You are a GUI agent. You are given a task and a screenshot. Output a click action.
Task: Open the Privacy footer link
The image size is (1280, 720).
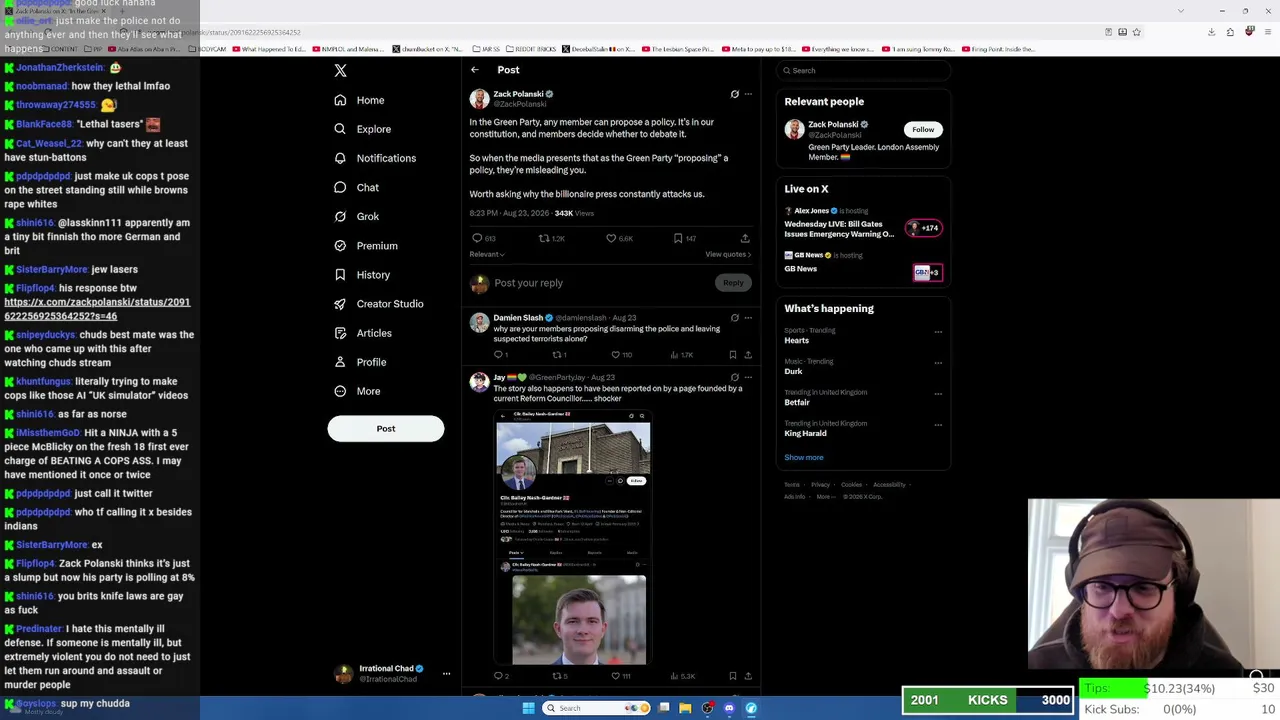click(x=820, y=485)
